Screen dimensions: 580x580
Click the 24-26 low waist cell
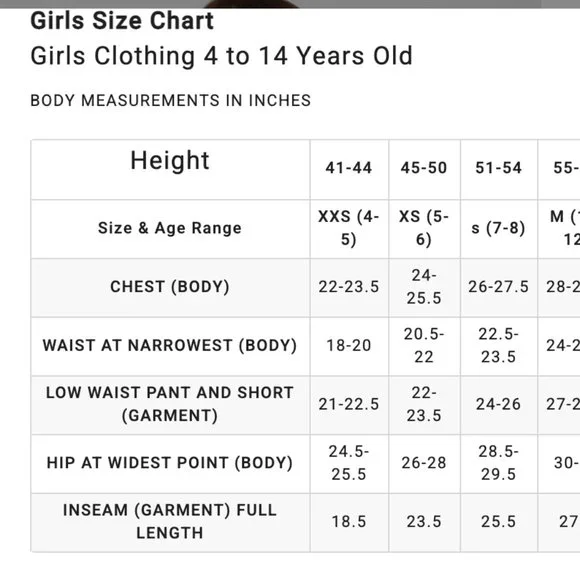(x=499, y=404)
